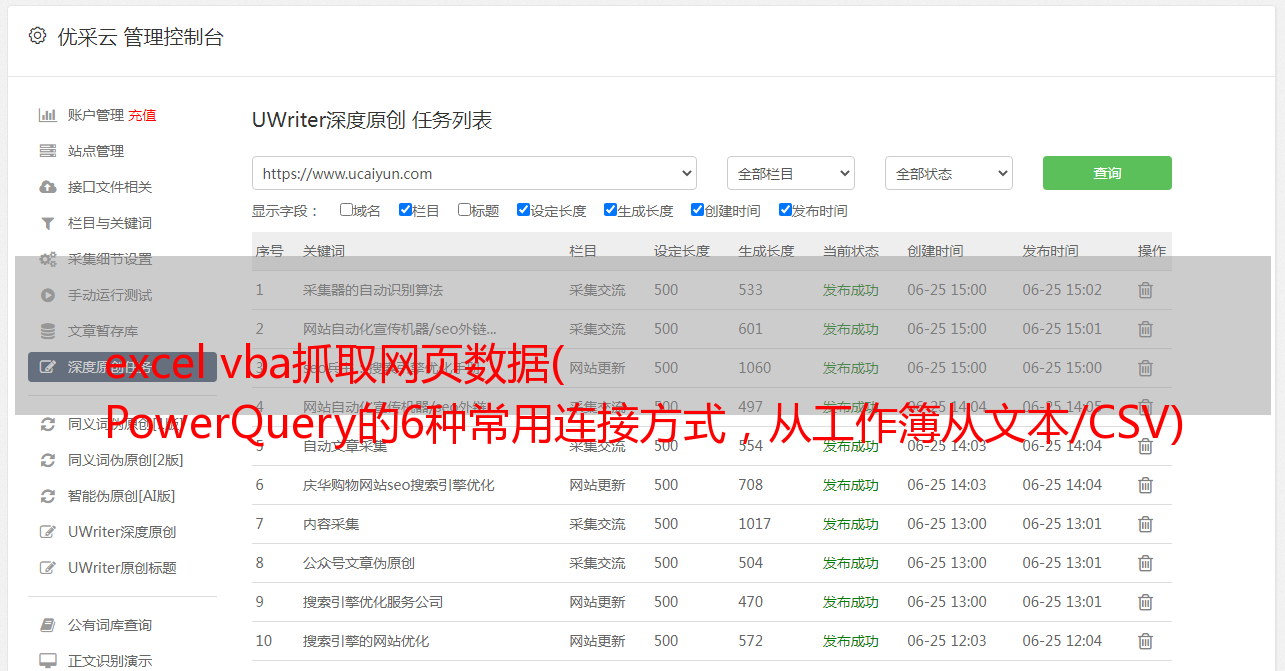This screenshot has width=1285, height=671.
Task: Click publish time 06-25 12:04
Action: (x=1062, y=641)
